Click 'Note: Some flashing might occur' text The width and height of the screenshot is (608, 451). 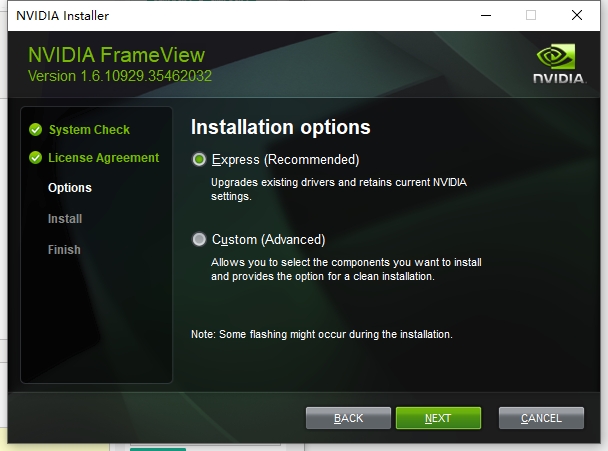[x=322, y=334]
